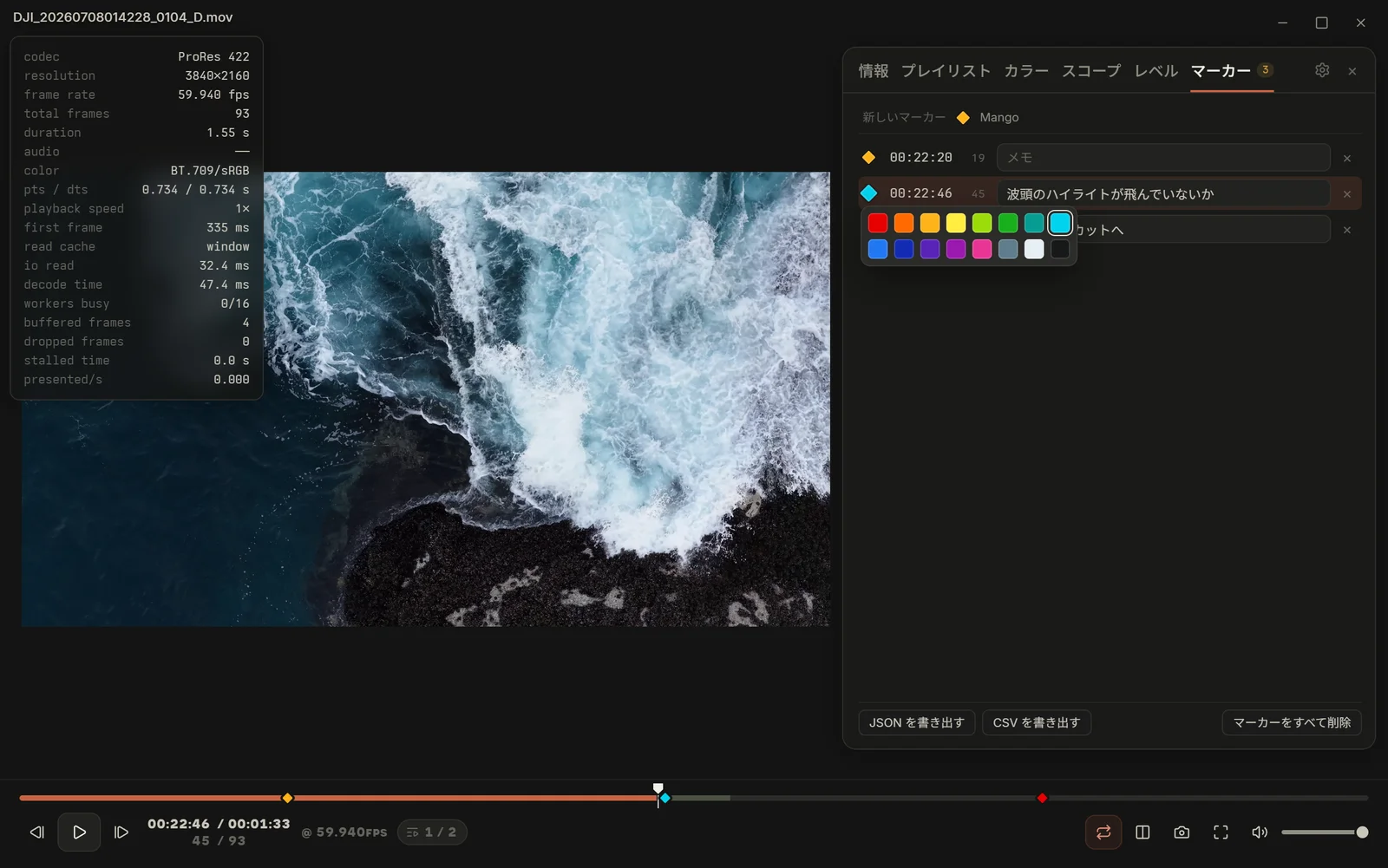Click the orange diamond of 00:22:20 marker
The image size is (1388, 868).
pyautogui.click(x=868, y=158)
